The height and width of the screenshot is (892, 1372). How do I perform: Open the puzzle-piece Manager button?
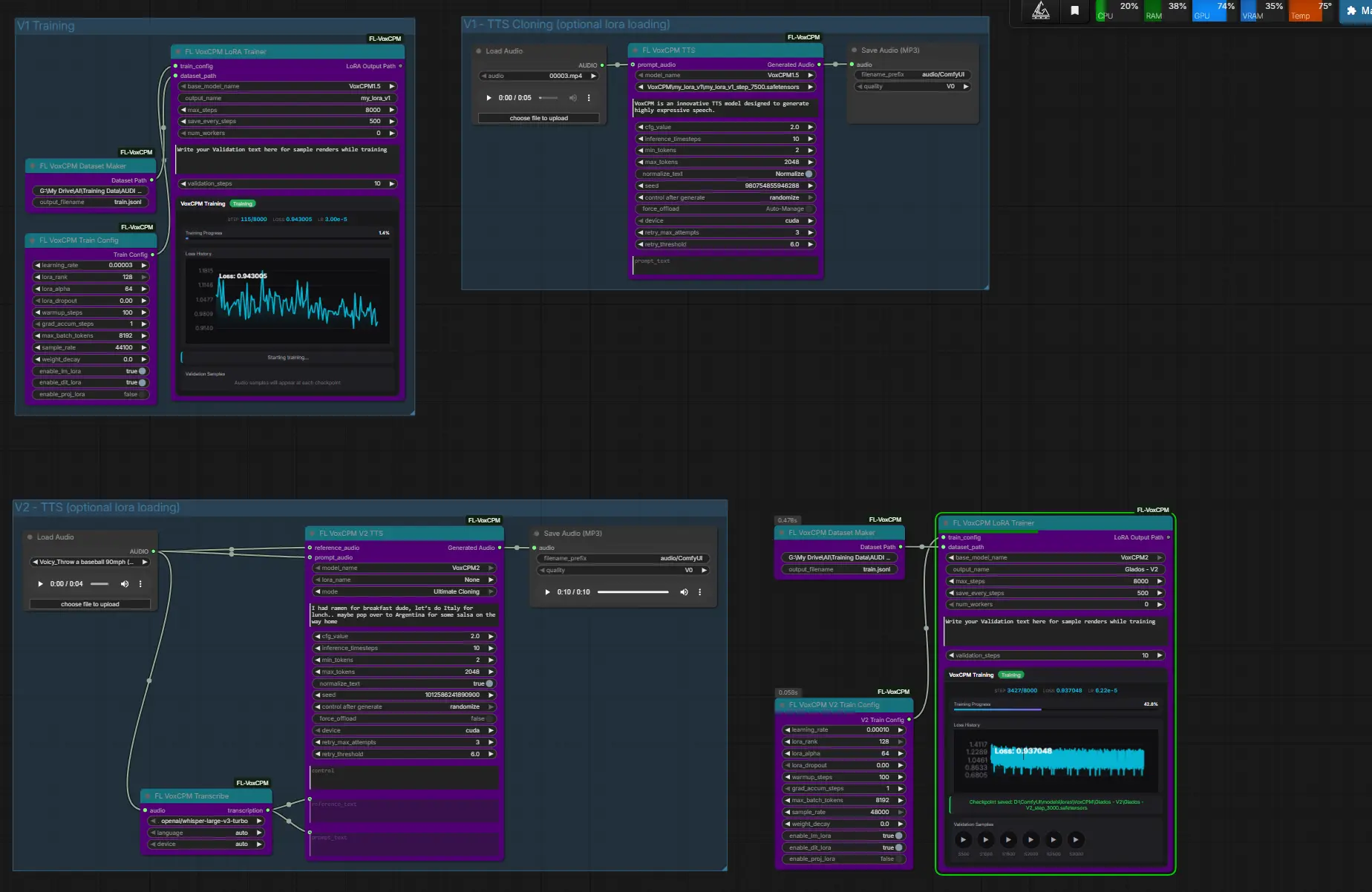click(x=1358, y=11)
